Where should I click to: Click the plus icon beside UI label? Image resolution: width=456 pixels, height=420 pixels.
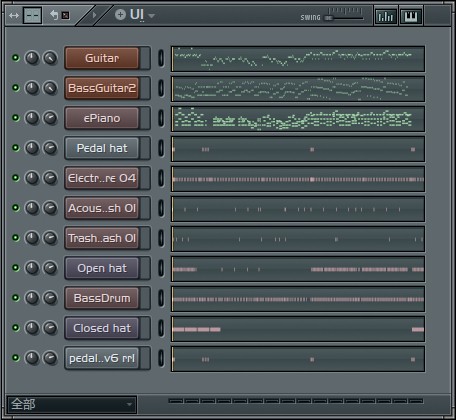pos(120,15)
